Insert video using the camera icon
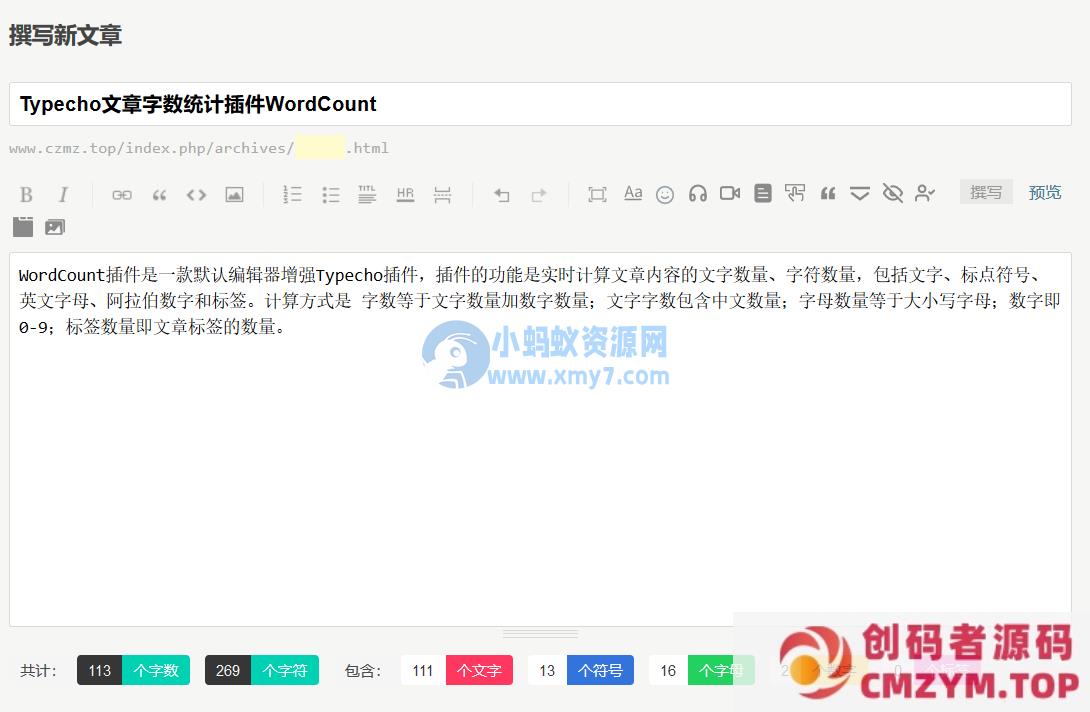The image size is (1090, 712). pyautogui.click(x=730, y=193)
